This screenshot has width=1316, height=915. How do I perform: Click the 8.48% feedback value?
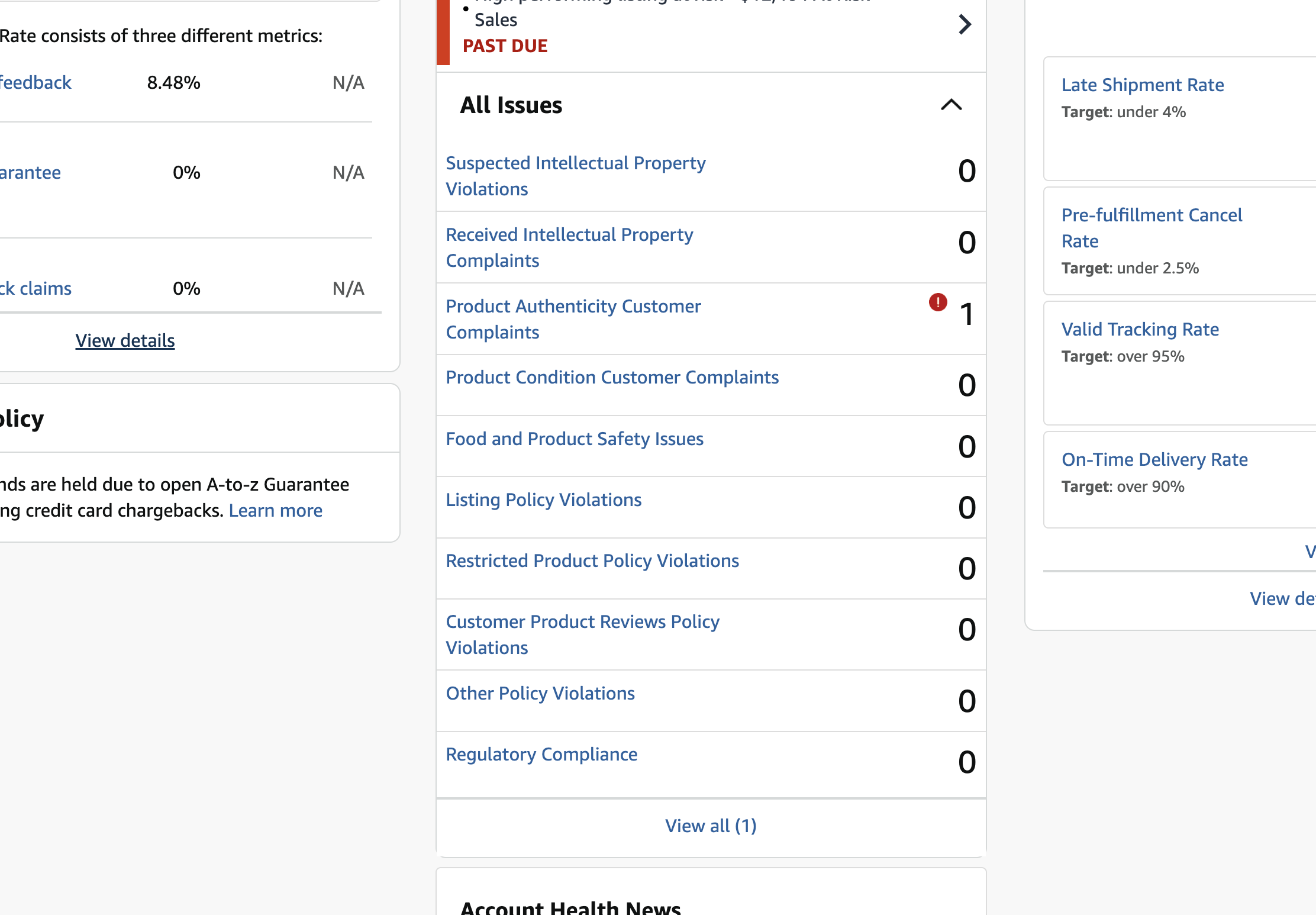[x=173, y=82]
